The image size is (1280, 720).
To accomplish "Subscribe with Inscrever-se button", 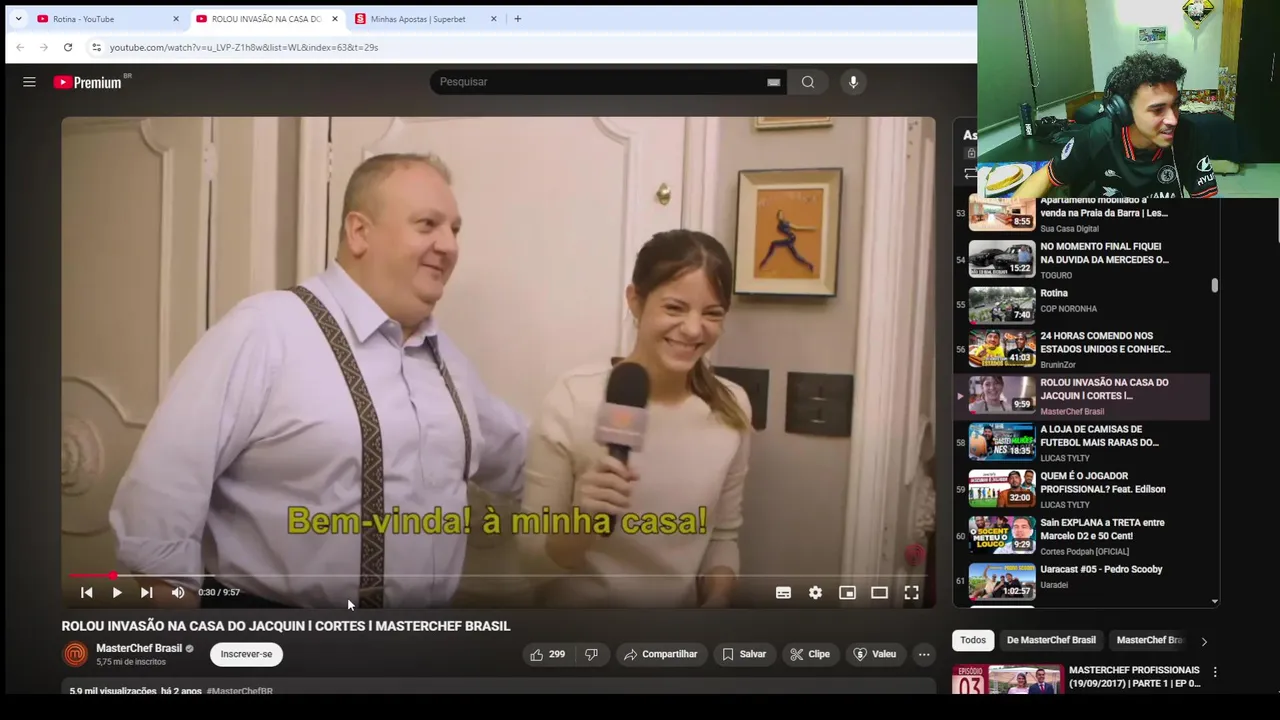I will (246, 654).
